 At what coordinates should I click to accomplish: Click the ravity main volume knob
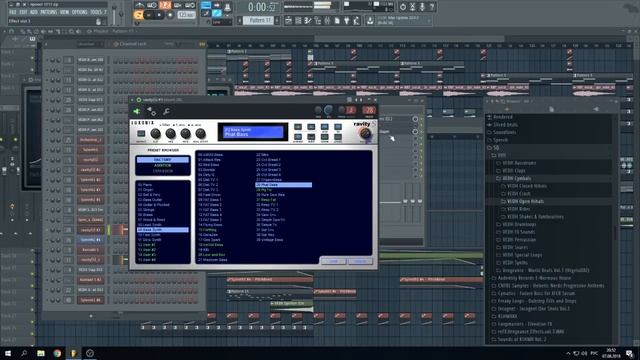[x=365, y=133]
